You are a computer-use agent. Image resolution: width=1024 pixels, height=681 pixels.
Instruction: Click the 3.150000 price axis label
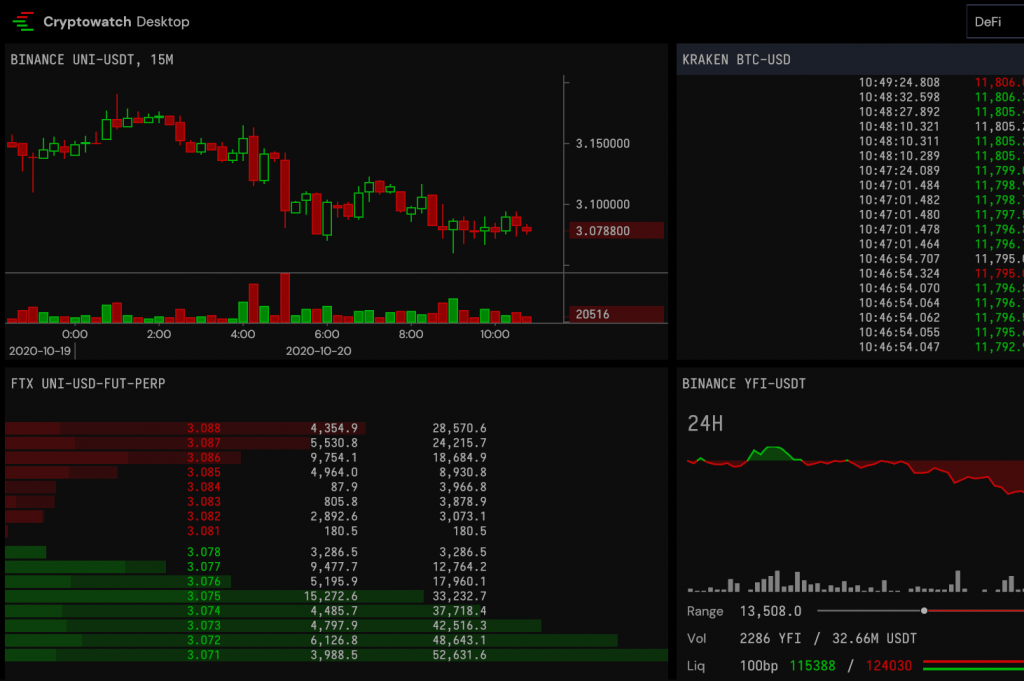point(602,144)
